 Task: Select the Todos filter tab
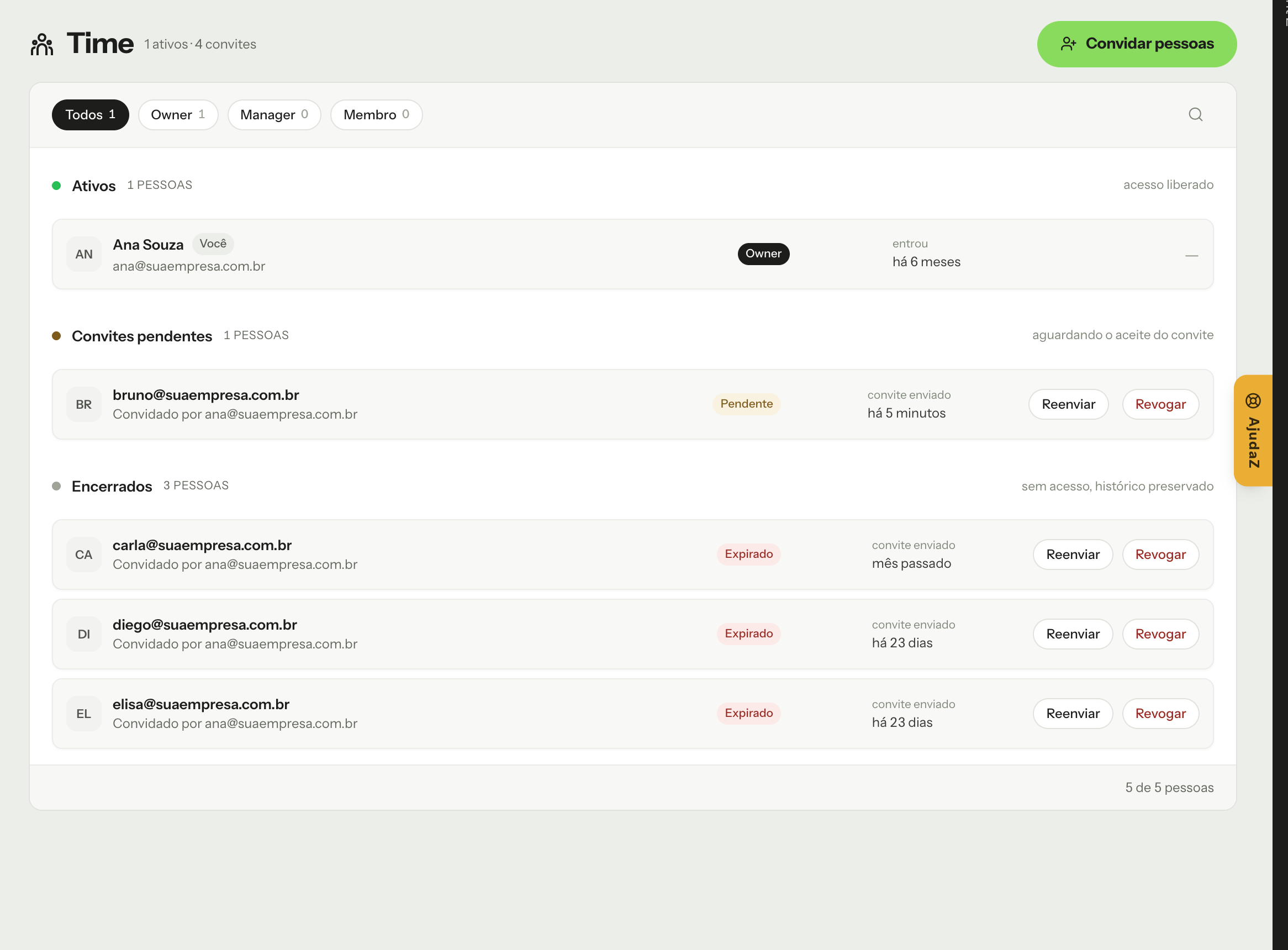click(90, 114)
